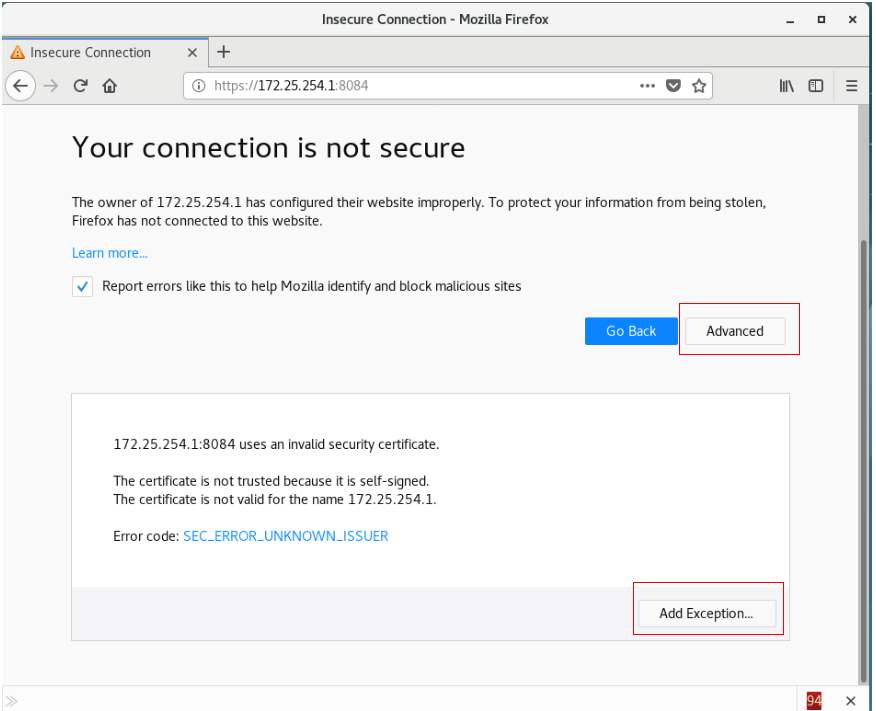Screen dimensions: 876x711
Task: Reload the current page
Action: pos(80,86)
